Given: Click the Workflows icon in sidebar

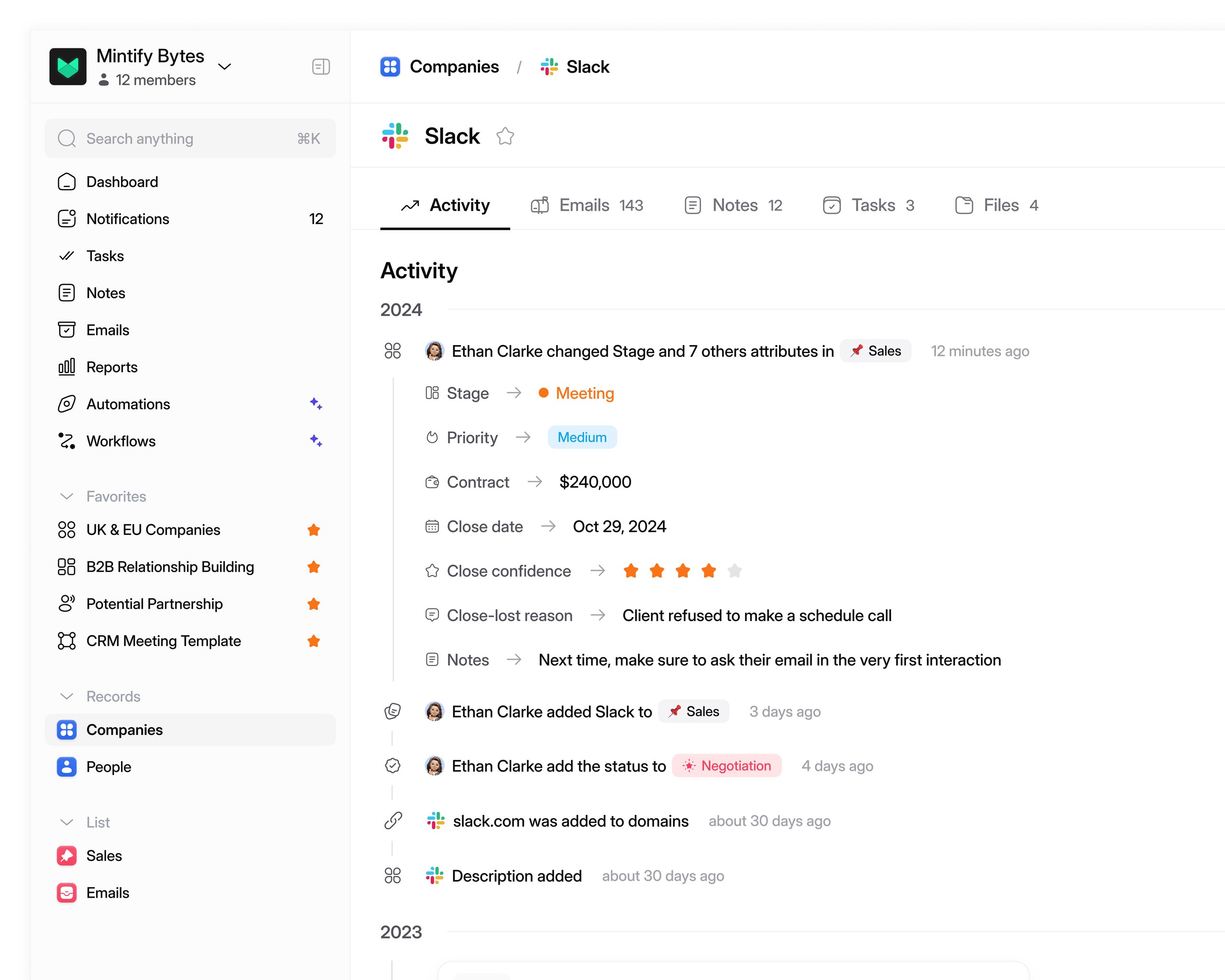Looking at the screenshot, I should coord(67,441).
